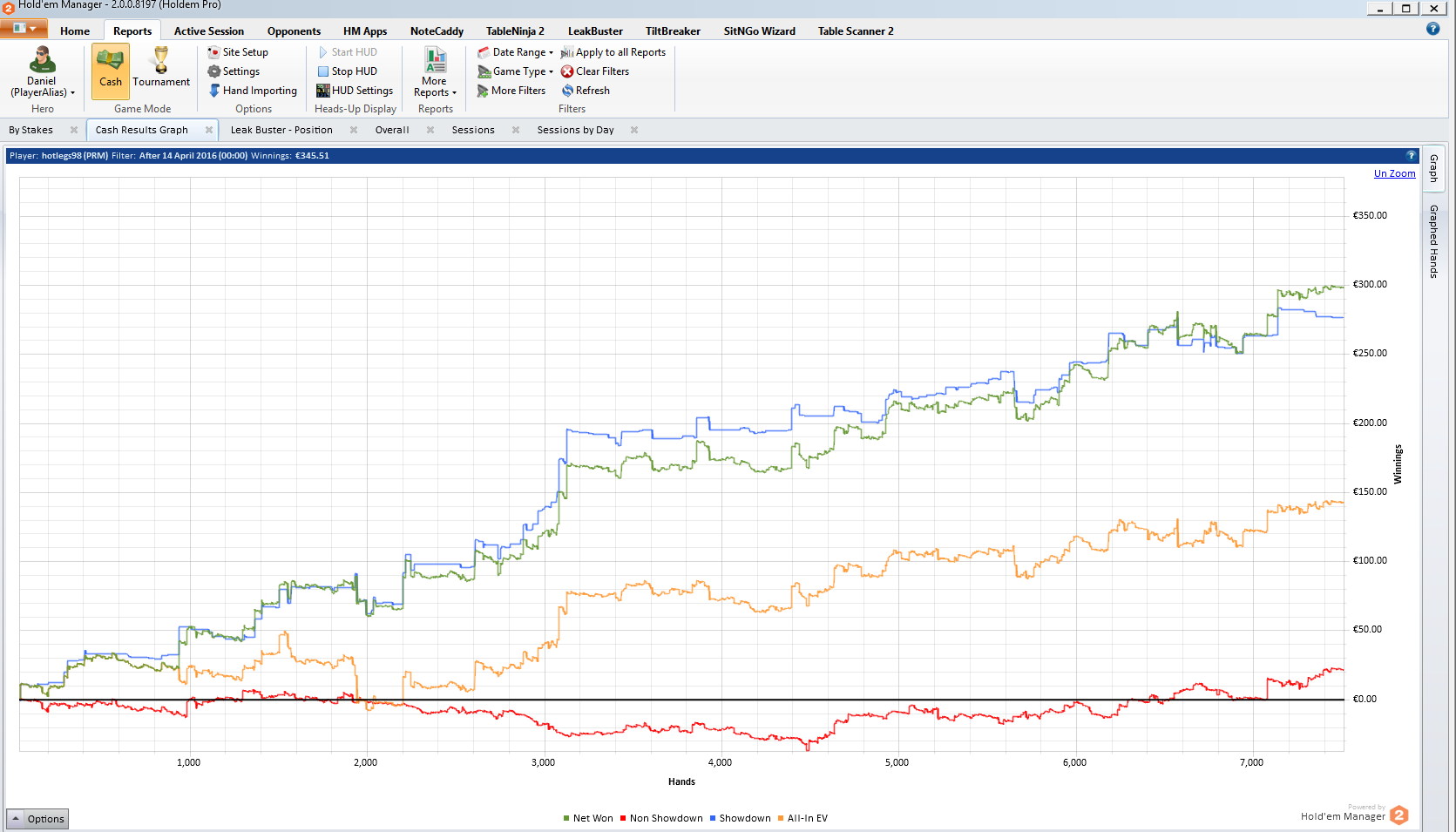Open Site Setup
Image resolution: width=1456 pixels, height=832 pixels.
[237, 52]
